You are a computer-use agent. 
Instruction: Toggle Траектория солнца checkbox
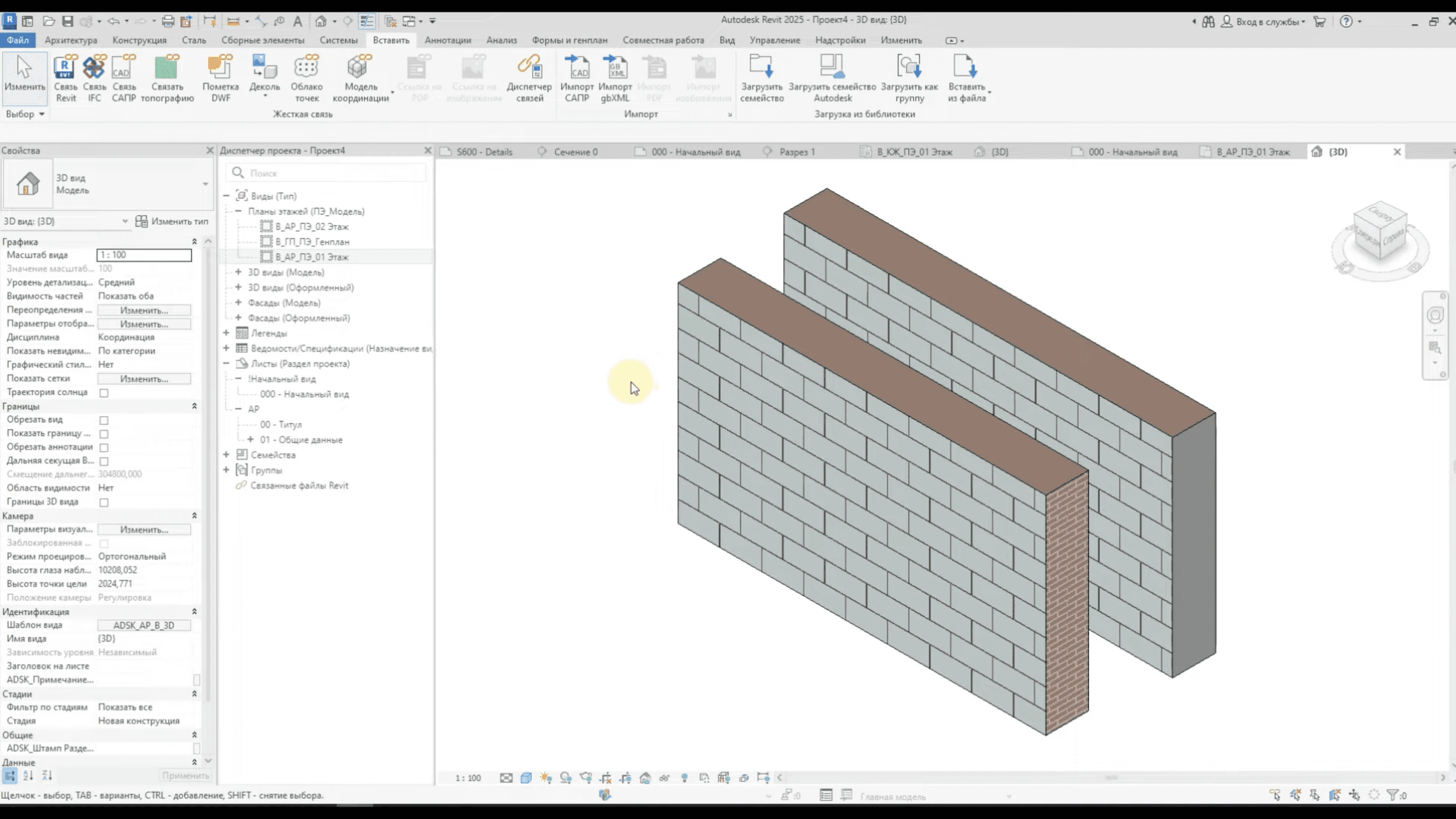tap(104, 393)
